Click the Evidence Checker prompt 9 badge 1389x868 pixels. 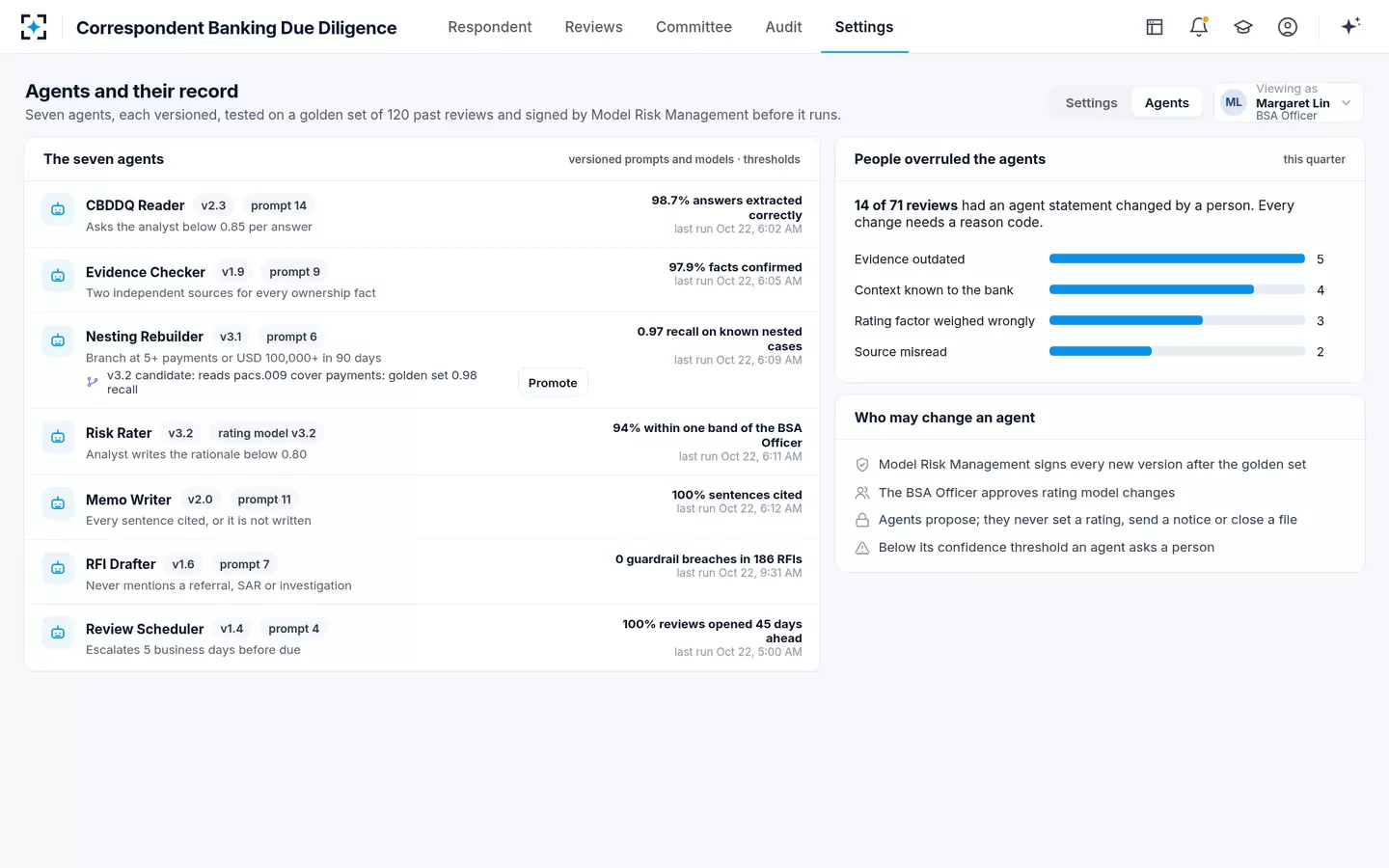tap(294, 272)
